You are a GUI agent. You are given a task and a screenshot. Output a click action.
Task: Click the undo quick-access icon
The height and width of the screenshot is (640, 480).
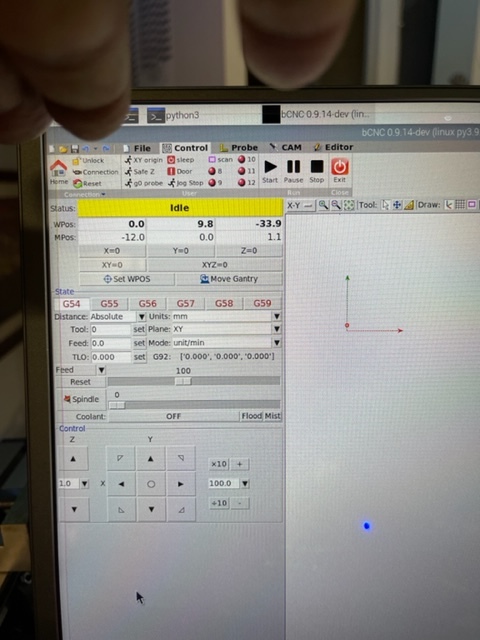coord(86,149)
